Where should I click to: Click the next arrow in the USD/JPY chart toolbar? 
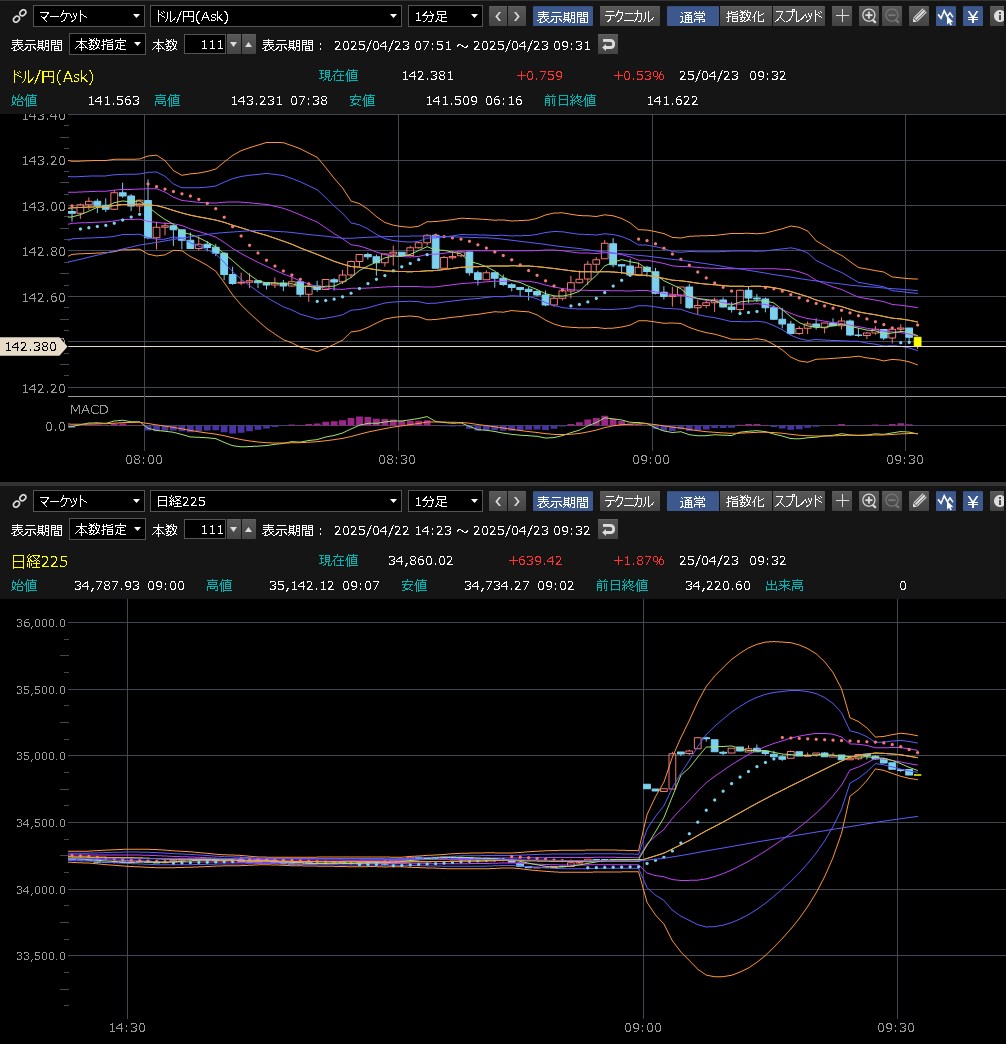point(517,16)
